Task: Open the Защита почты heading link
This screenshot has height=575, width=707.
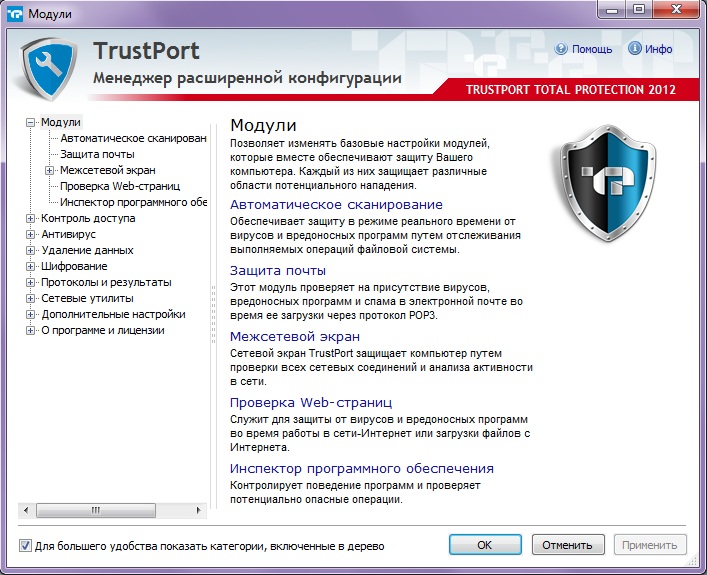Action: coord(278,271)
